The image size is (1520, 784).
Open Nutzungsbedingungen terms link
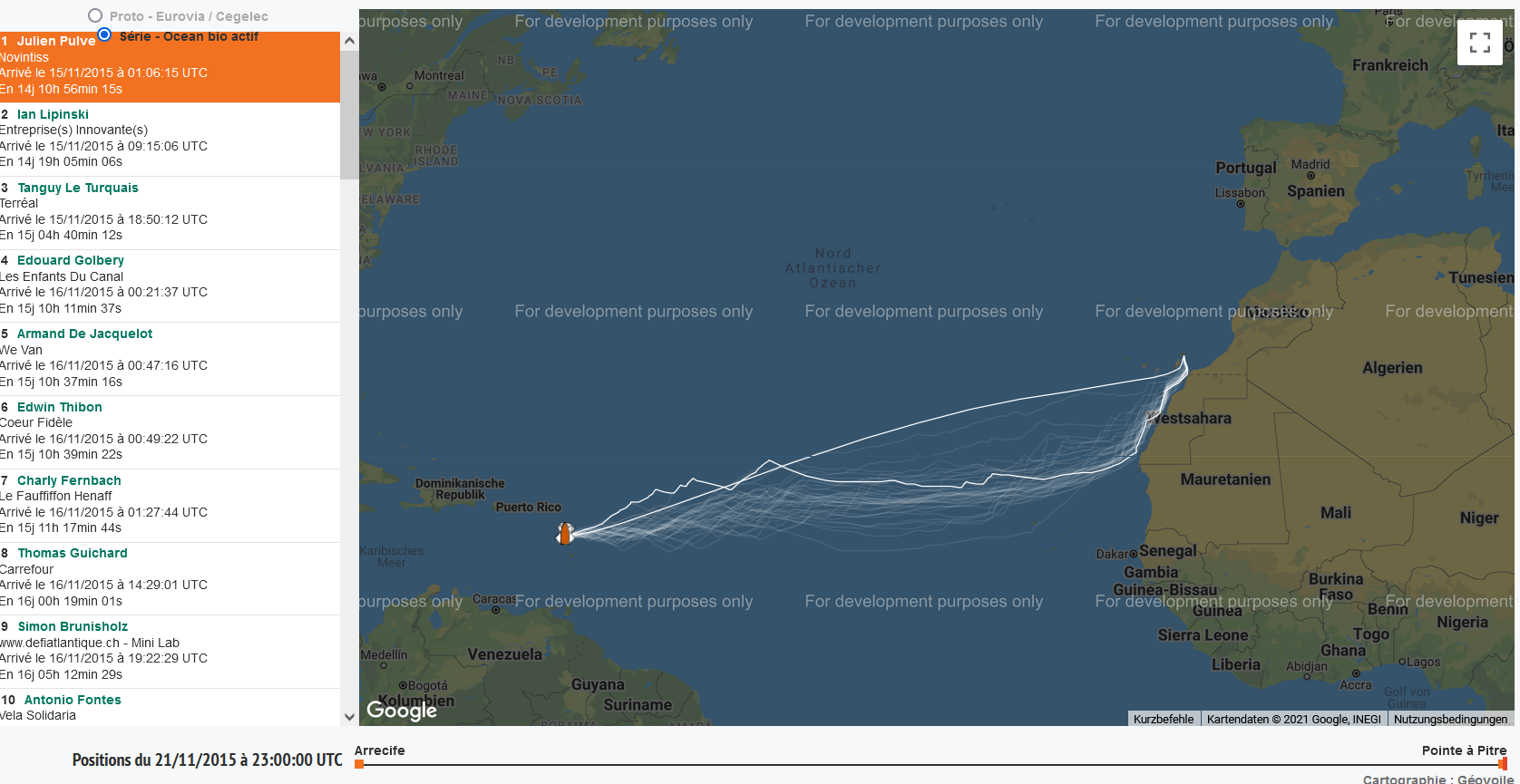coord(1450,719)
